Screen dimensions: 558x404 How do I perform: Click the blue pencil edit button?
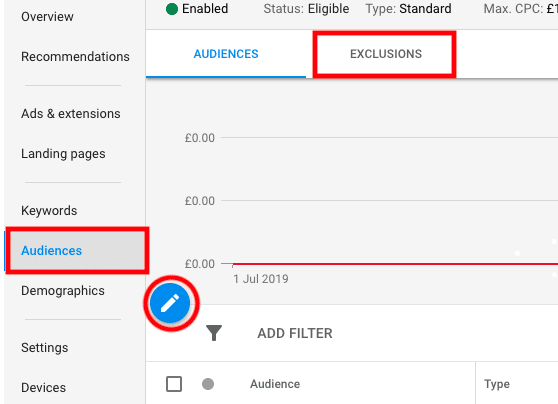tap(170, 303)
